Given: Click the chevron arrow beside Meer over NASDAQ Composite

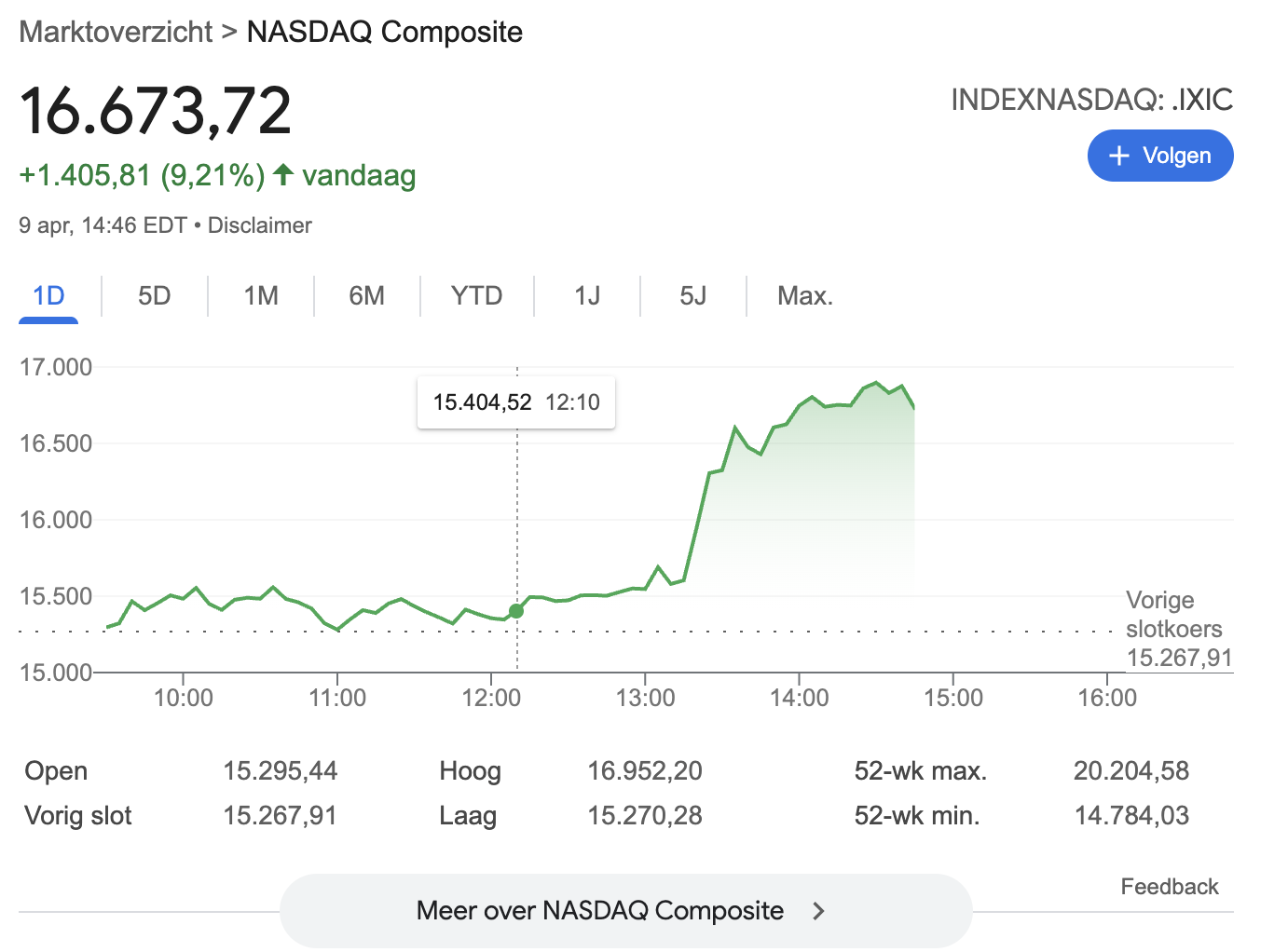Looking at the screenshot, I should (818, 911).
